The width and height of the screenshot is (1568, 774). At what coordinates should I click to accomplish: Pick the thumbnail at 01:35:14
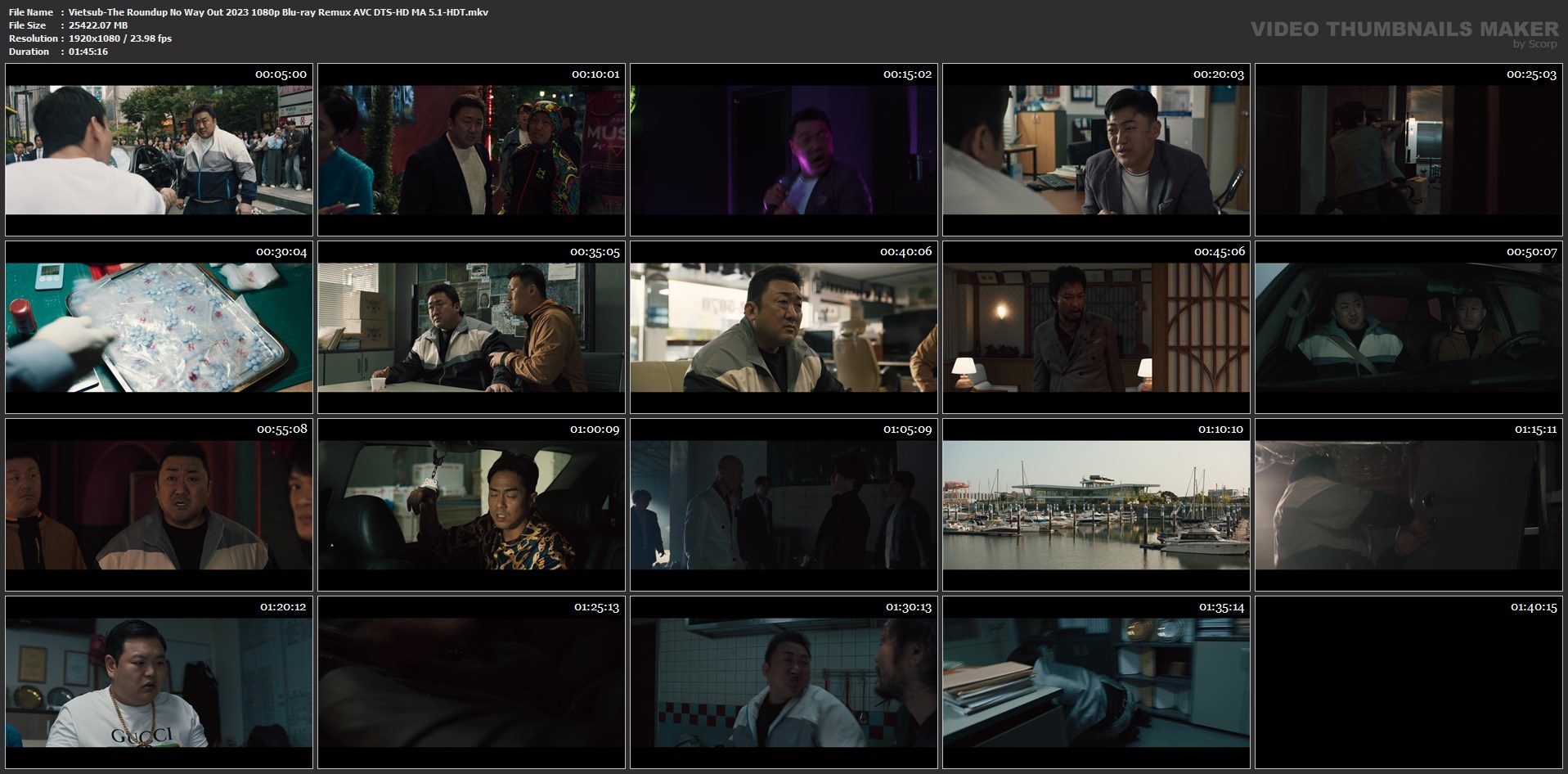[1096, 682]
